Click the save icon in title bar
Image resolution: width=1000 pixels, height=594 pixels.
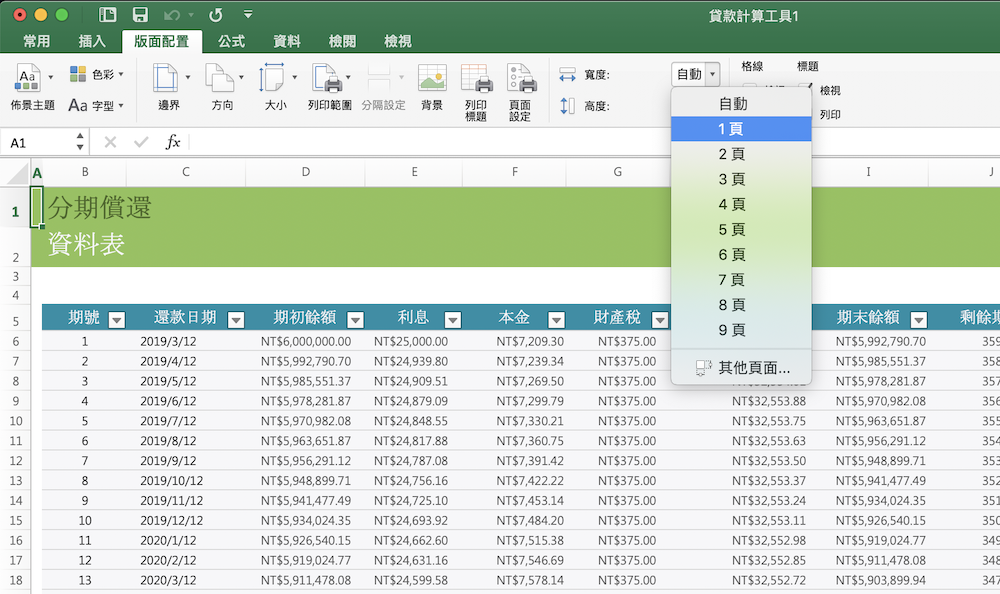(x=140, y=15)
